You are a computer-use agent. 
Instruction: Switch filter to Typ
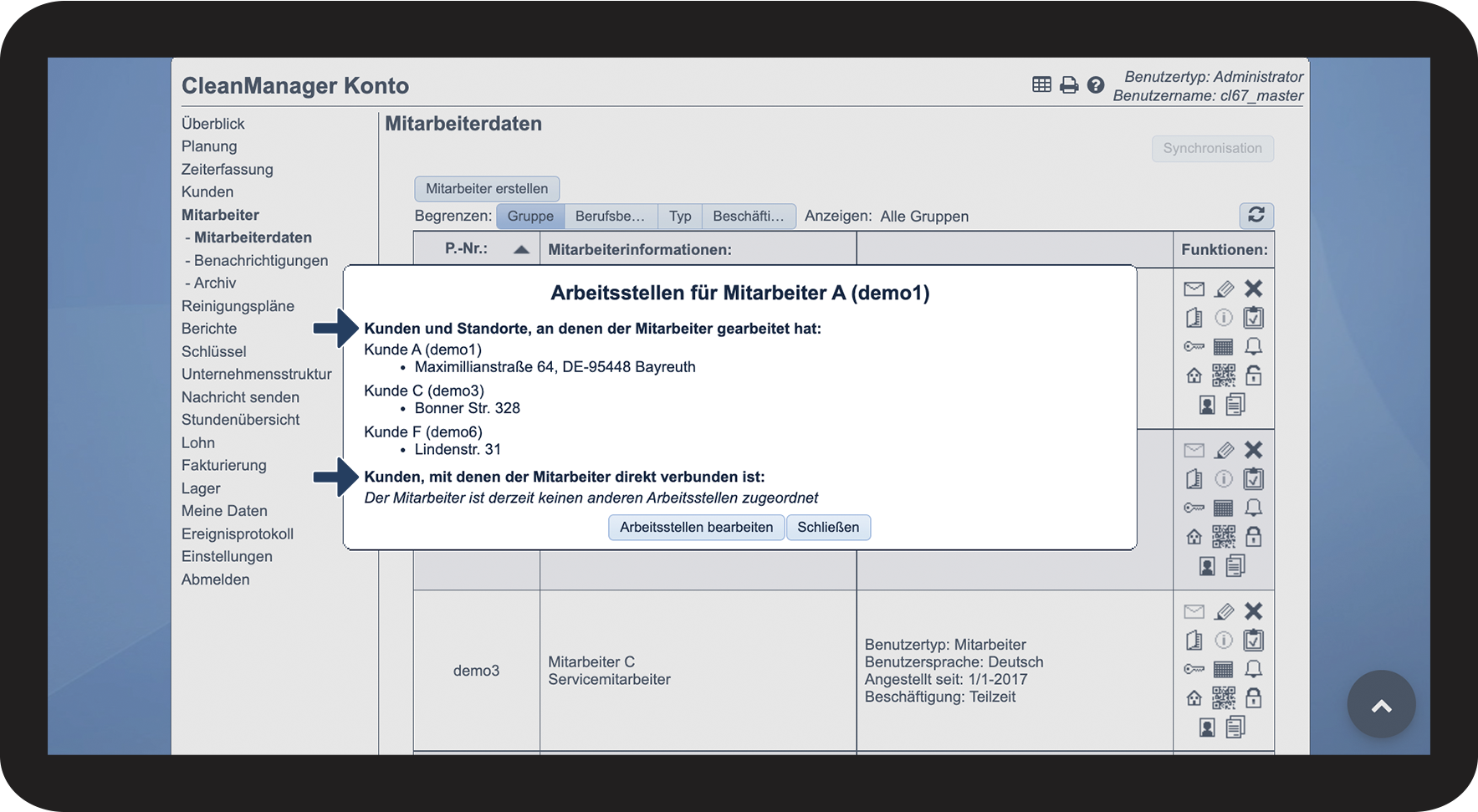pos(679,217)
